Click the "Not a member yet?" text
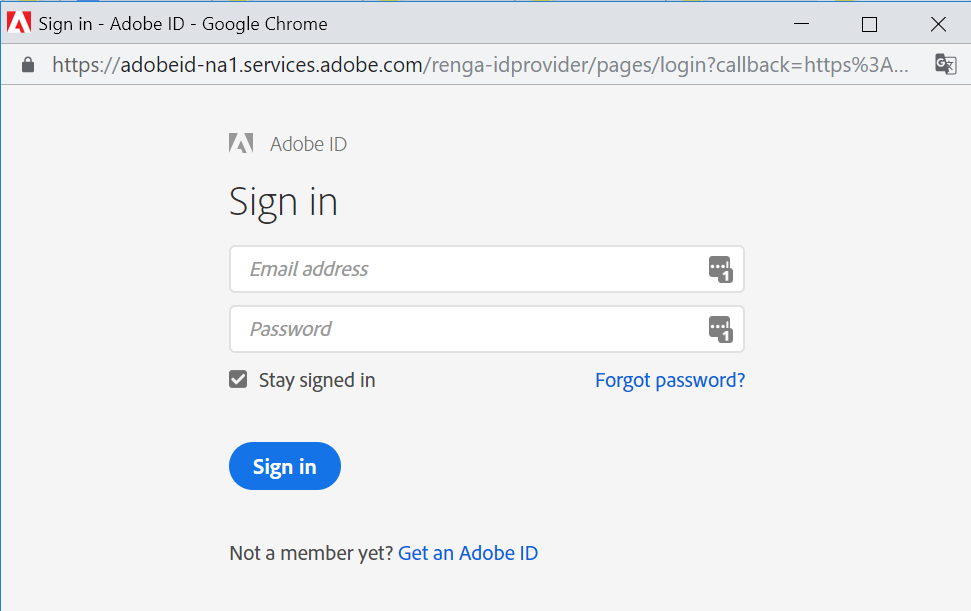The height and width of the screenshot is (611, 971). point(311,553)
